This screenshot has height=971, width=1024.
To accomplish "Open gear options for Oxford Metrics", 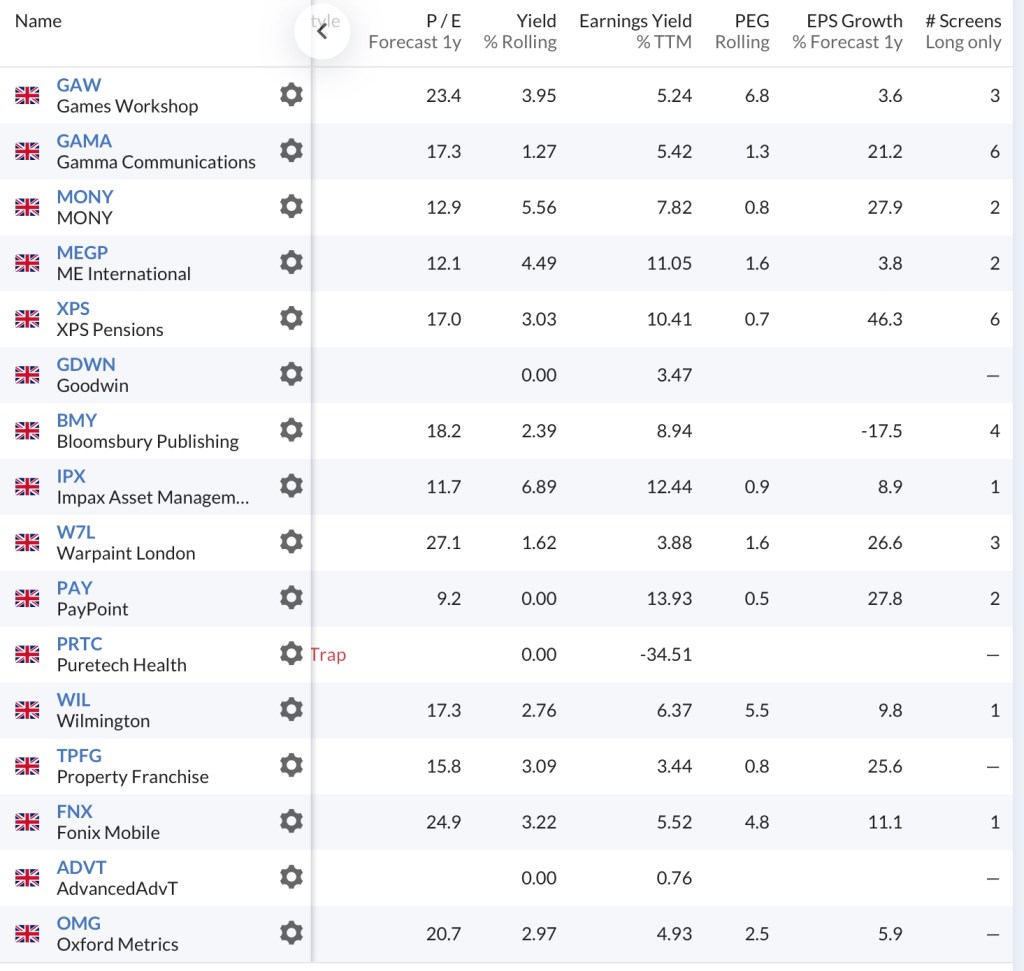I will [291, 933].
